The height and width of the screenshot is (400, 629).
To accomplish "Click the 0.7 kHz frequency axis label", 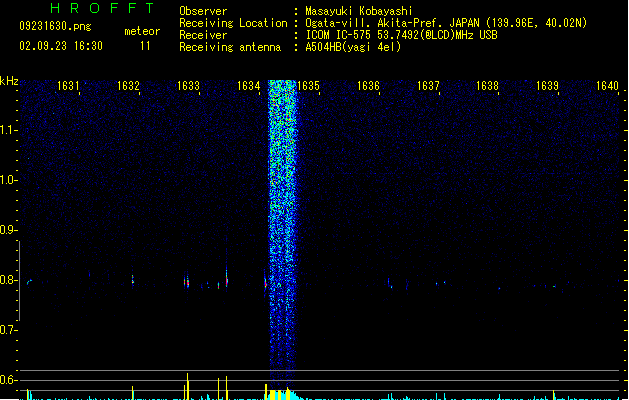I will tap(8, 330).
